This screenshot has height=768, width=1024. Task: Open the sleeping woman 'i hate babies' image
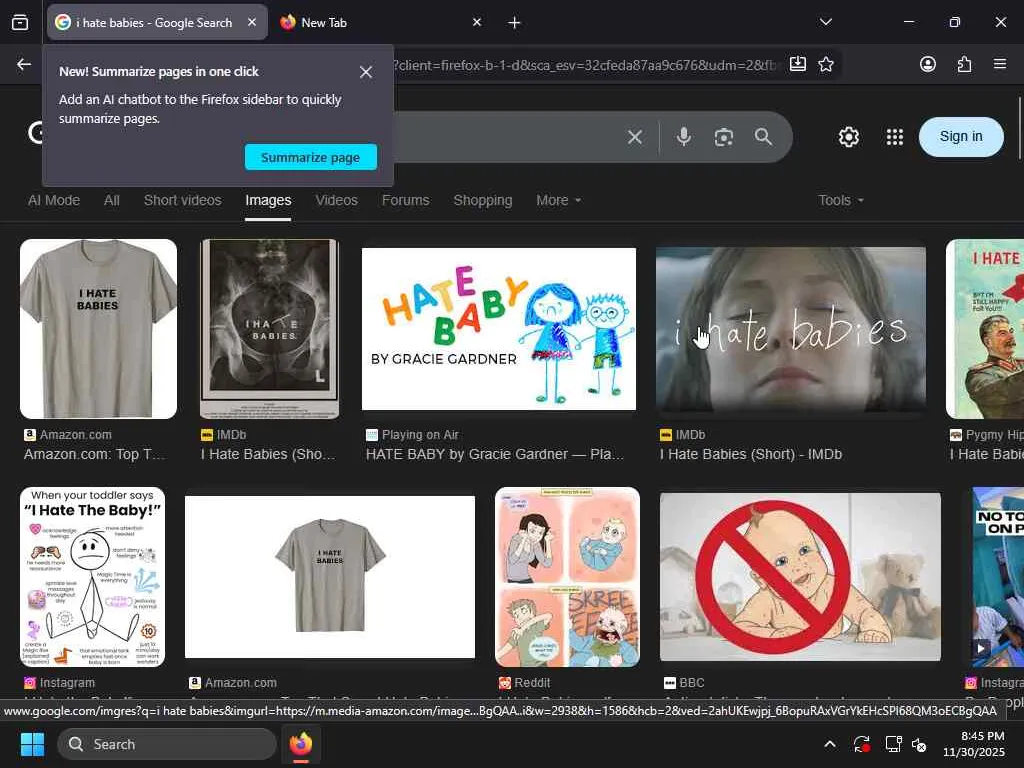791,329
